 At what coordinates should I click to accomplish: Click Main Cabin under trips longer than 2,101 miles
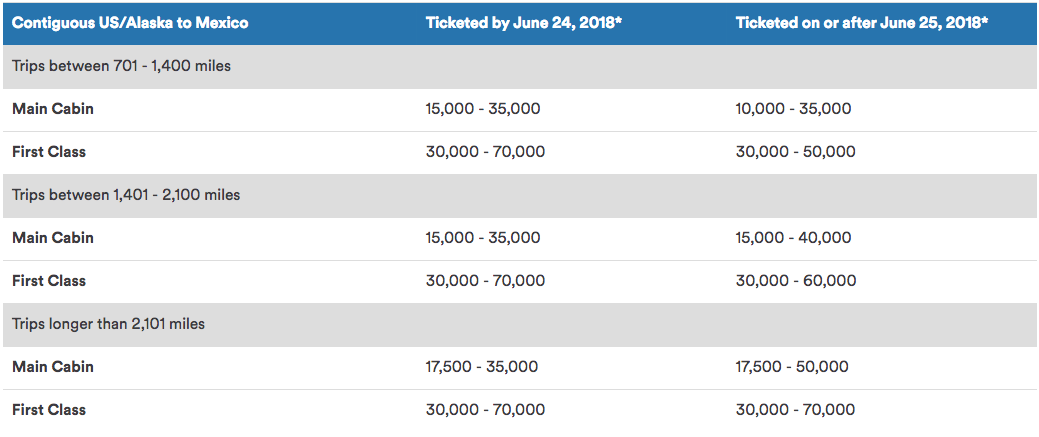coord(53,367)
